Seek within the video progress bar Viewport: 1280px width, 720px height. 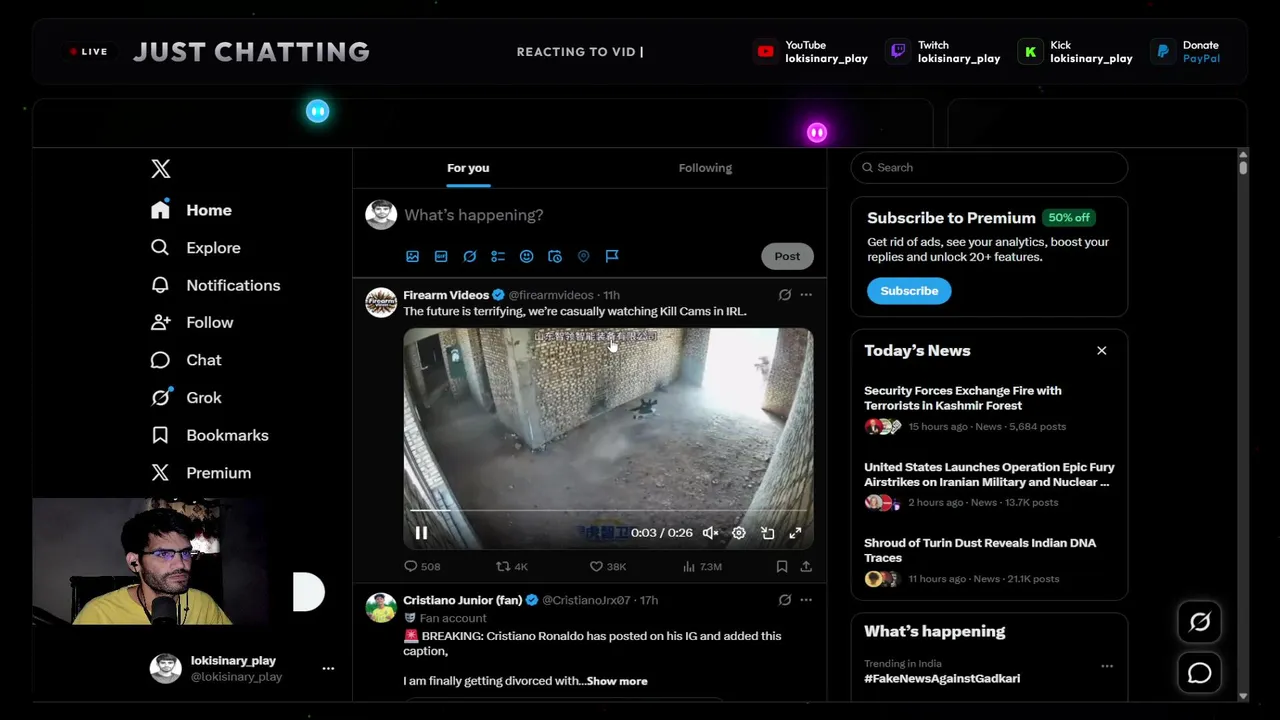tap(608, 511)
